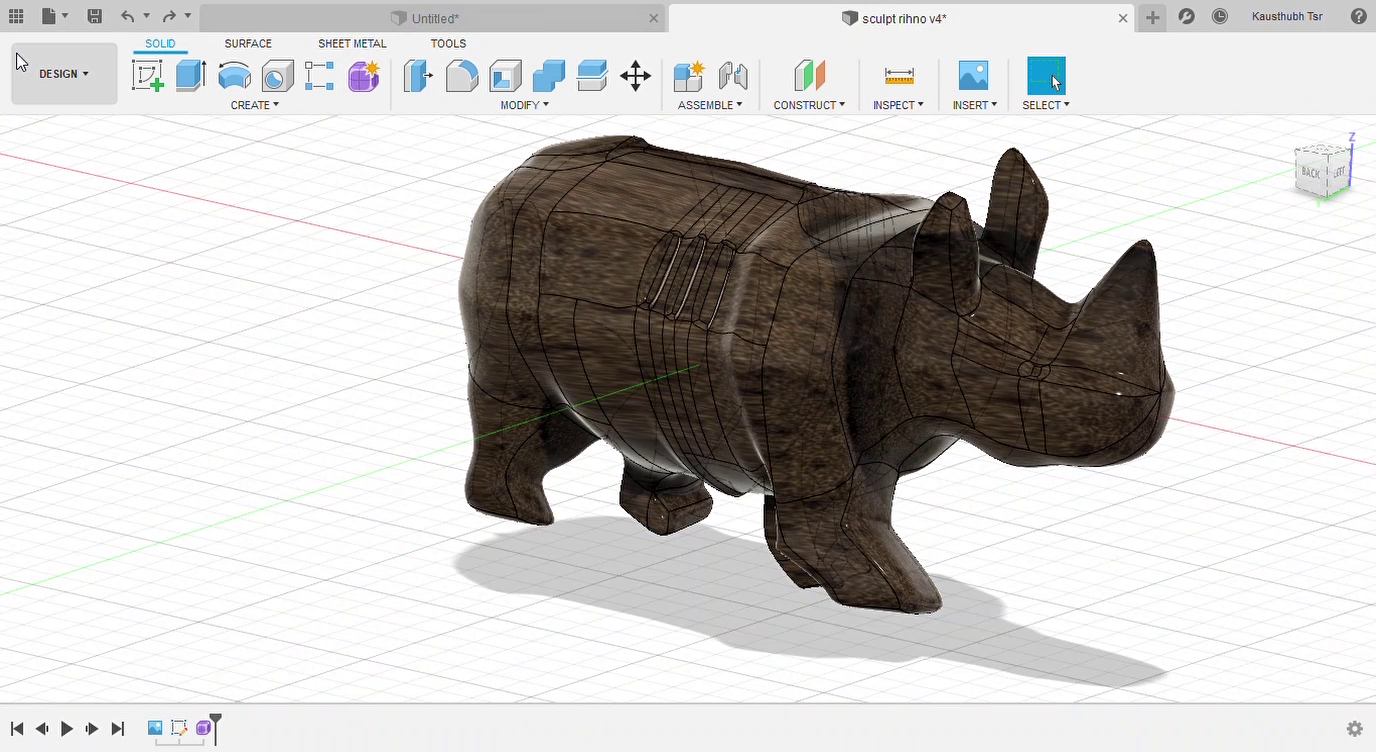Select the Move/Copy arrows tool

pyautogui.click(x=636, y=76)
